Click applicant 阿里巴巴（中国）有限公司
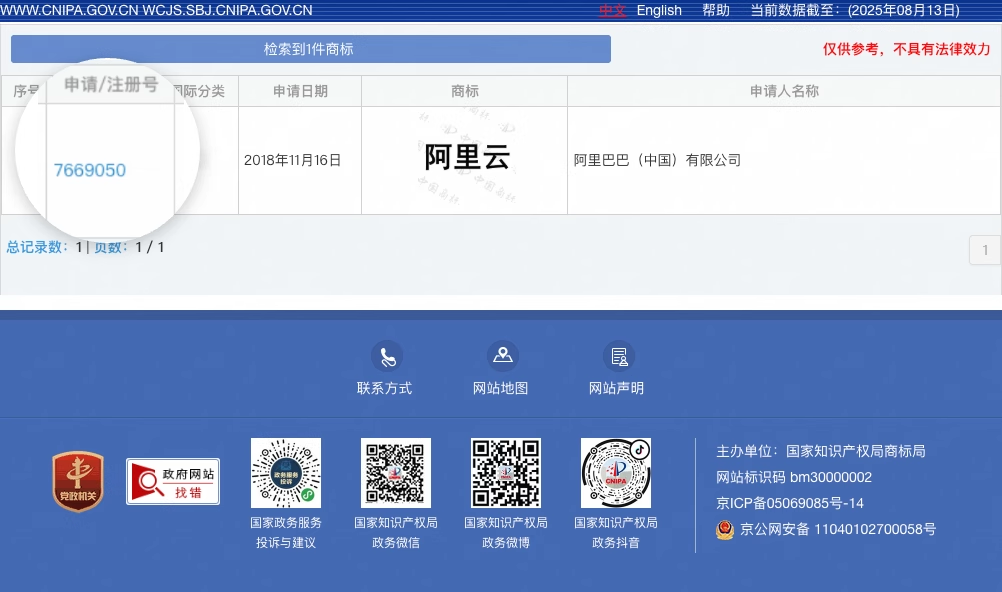The width and height of the screenshot is (1002, 592). coord(658,160)
